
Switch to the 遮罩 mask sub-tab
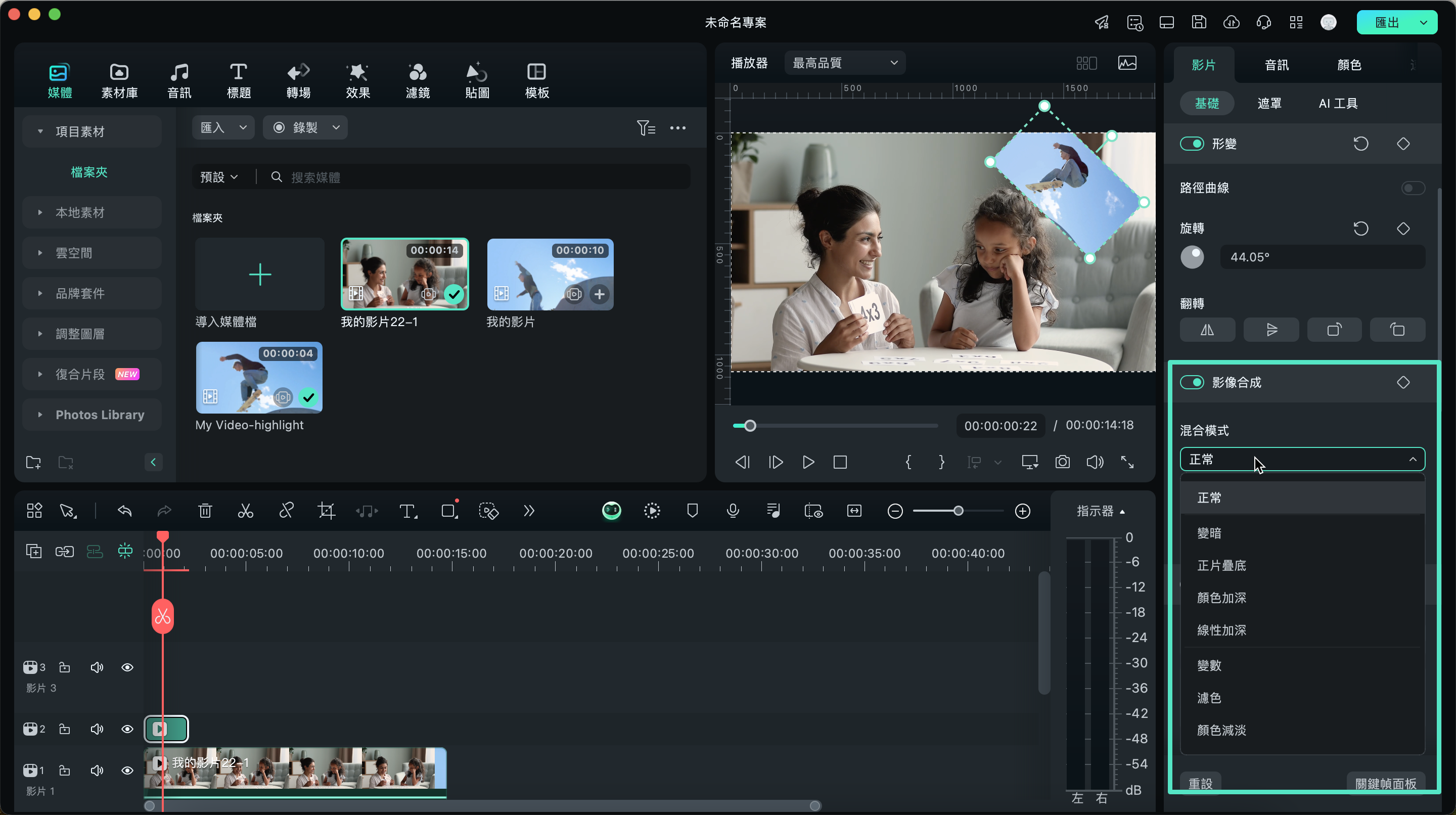tap(1269, 104)
